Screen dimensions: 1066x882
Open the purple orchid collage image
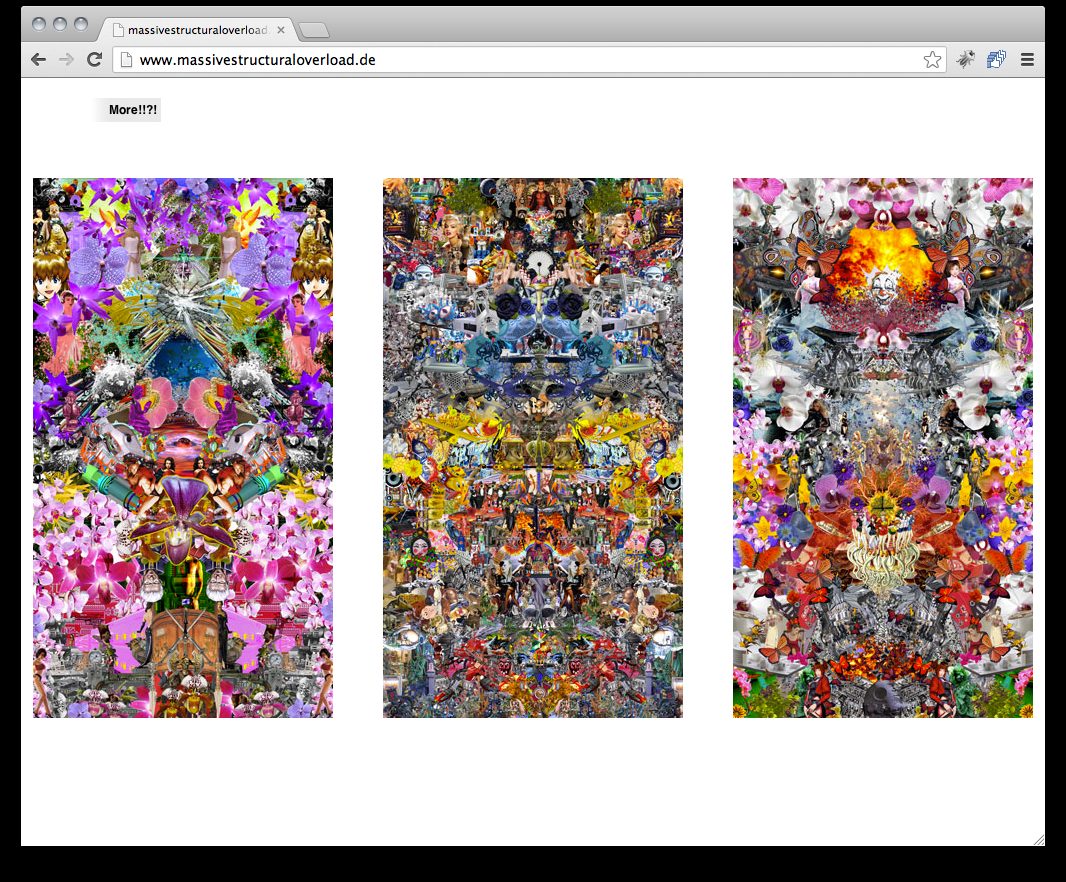click(x=183, y=447)
